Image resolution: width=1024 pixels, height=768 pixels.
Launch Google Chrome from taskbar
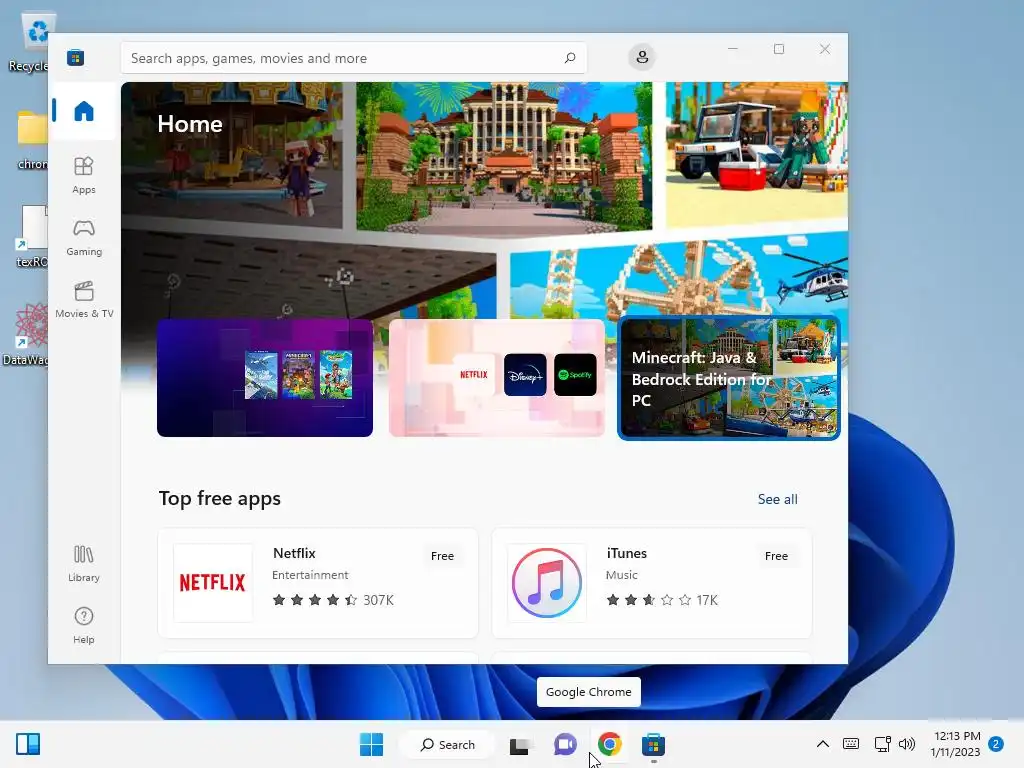[609, 744]
